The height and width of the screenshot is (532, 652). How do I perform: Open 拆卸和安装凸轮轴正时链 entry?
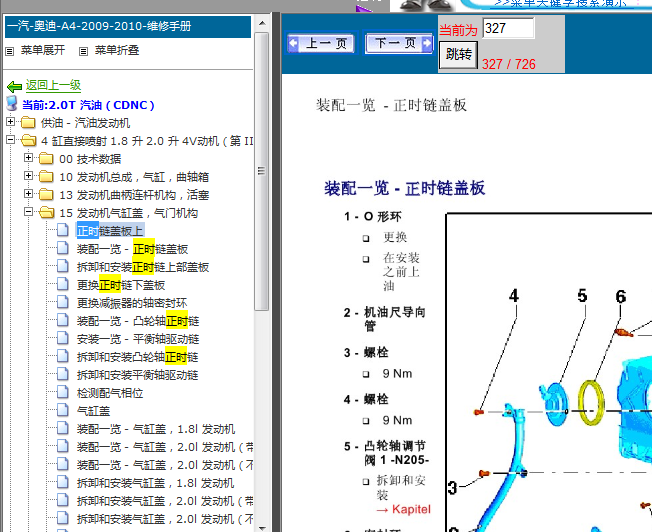(x=137, y=357)
